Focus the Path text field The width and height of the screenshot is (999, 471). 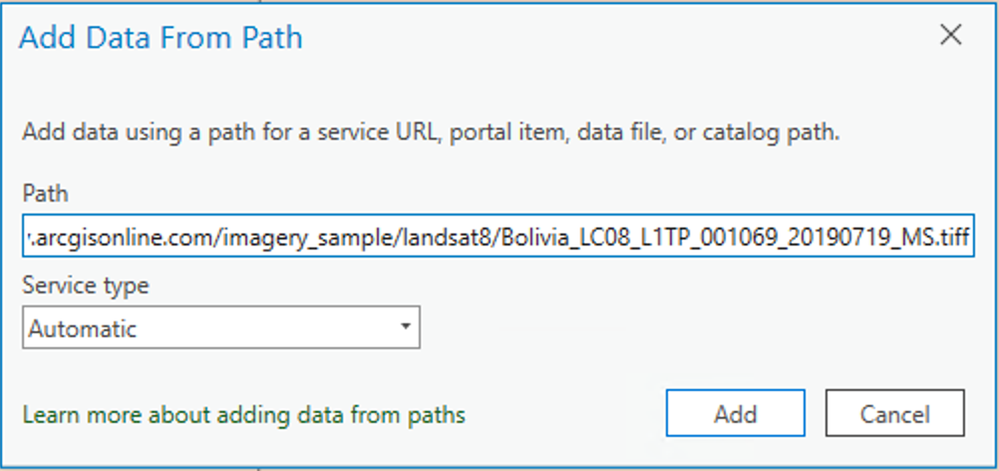tap(497, 240)
